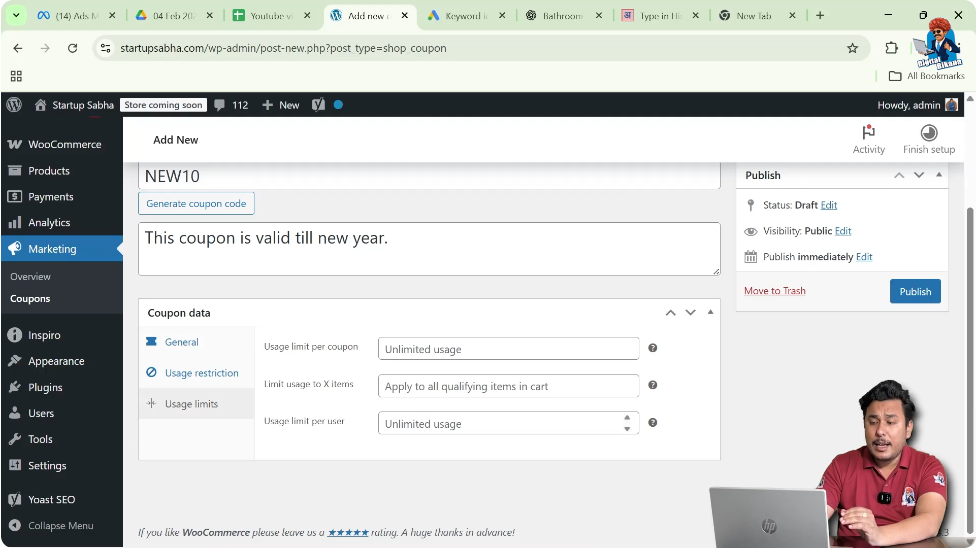Click the Move to Trash link
This screenshot has height=550, width=978.
(774, 291)
